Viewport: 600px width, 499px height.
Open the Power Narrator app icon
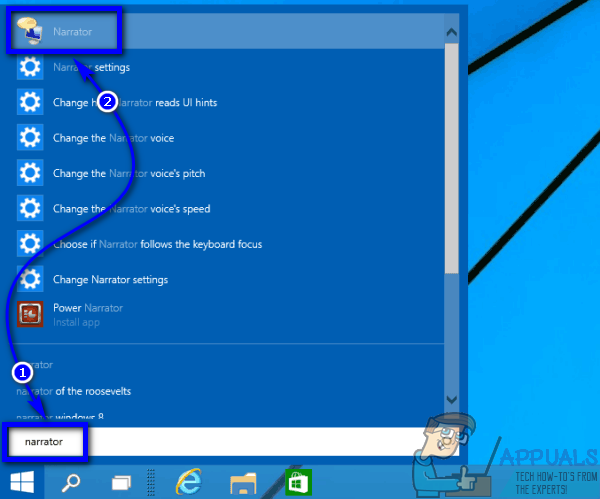click(x=30, y=315)
